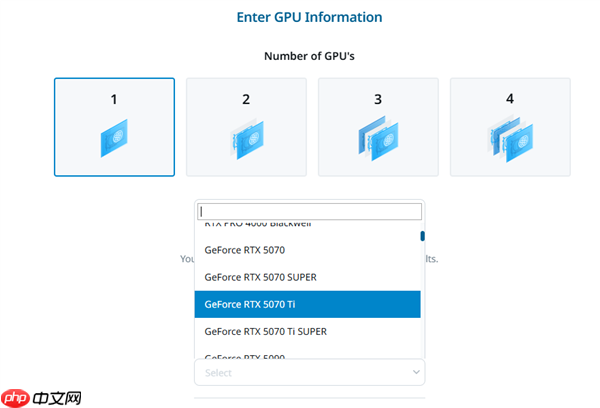The image size is (600, 408).
Task: Click the Enter GPU Information heading
Action: (x=309, y=17)
